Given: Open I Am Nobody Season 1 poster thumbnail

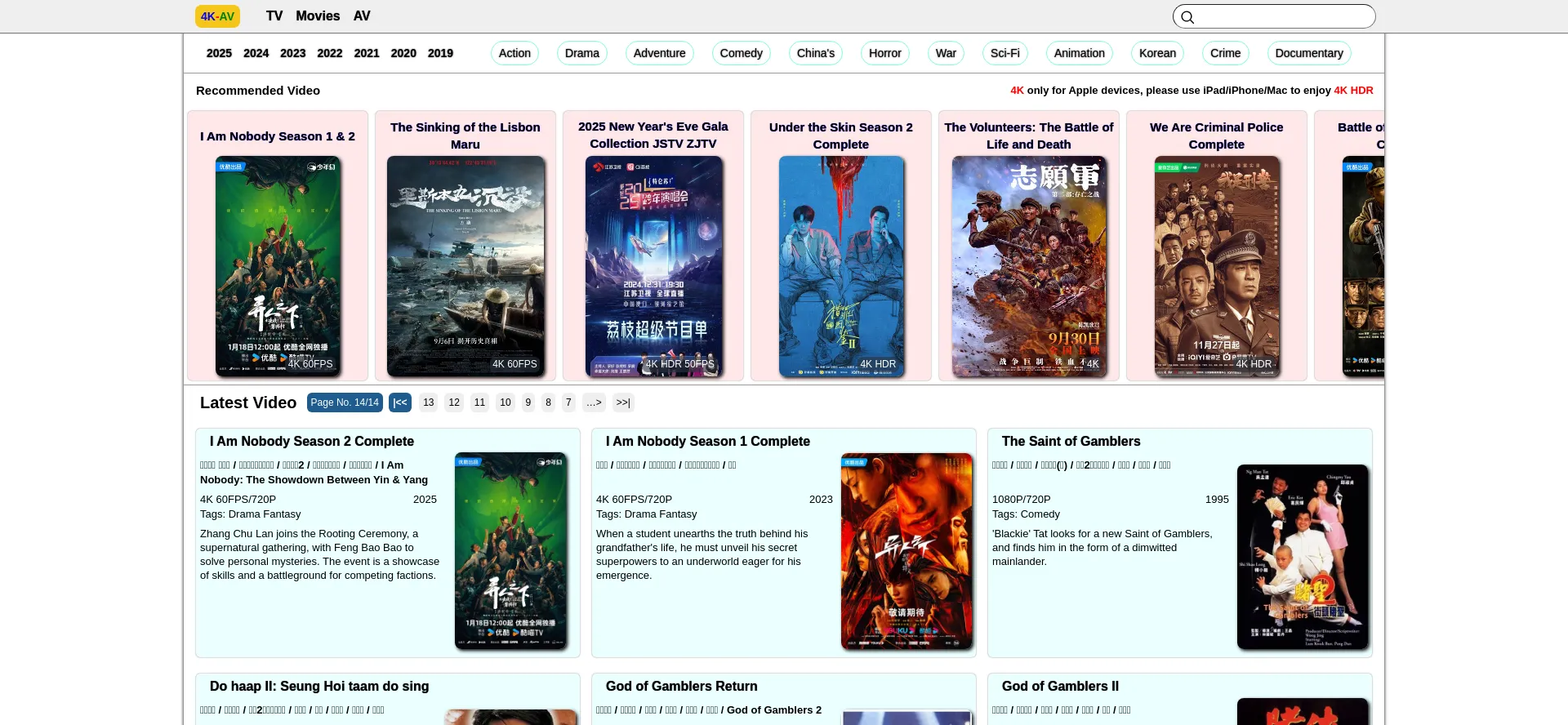Looking at the screenshot, I should point(906,551).
